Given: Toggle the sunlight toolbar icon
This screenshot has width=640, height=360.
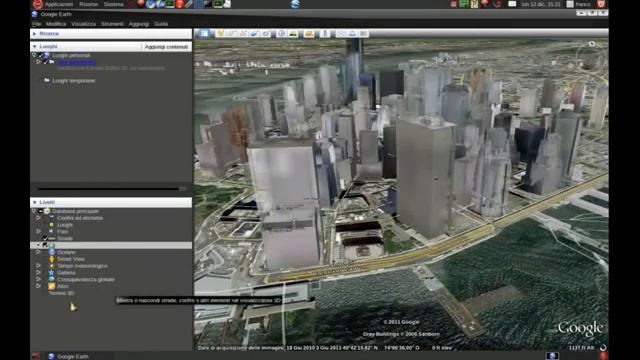Looking at the screenshot, I should coord(293,33).
